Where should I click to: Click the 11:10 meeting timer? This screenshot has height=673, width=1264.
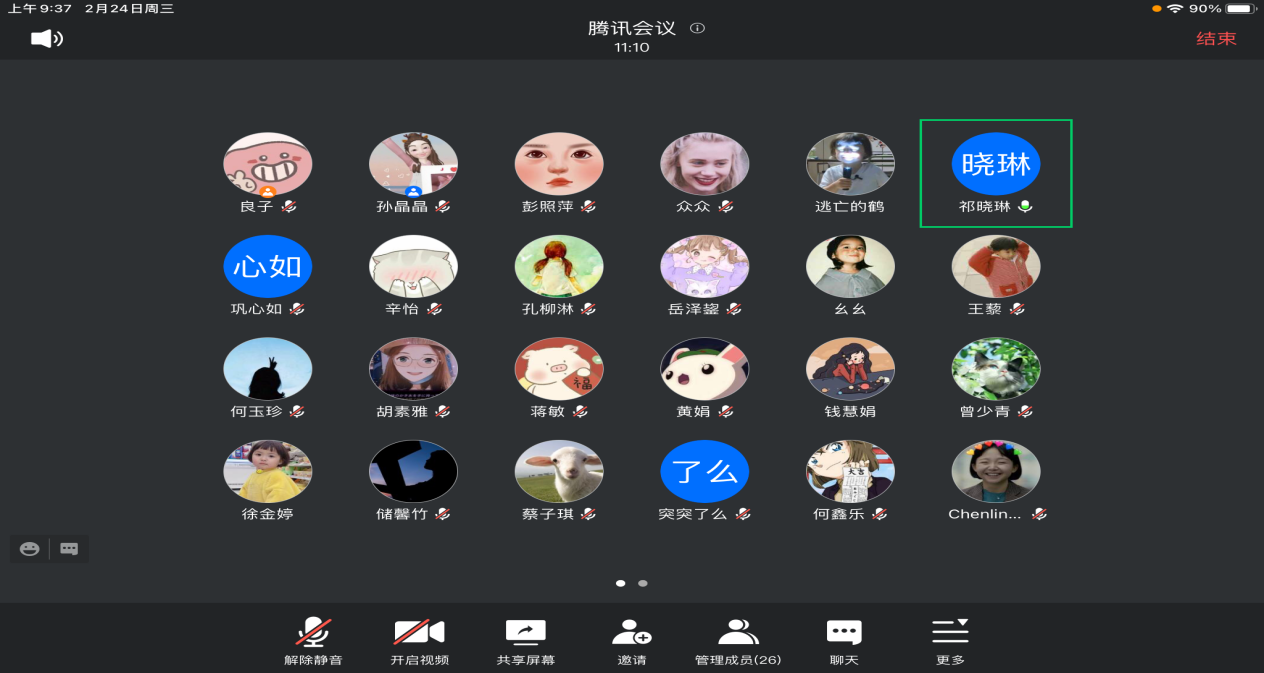click(x=631, y=47)
